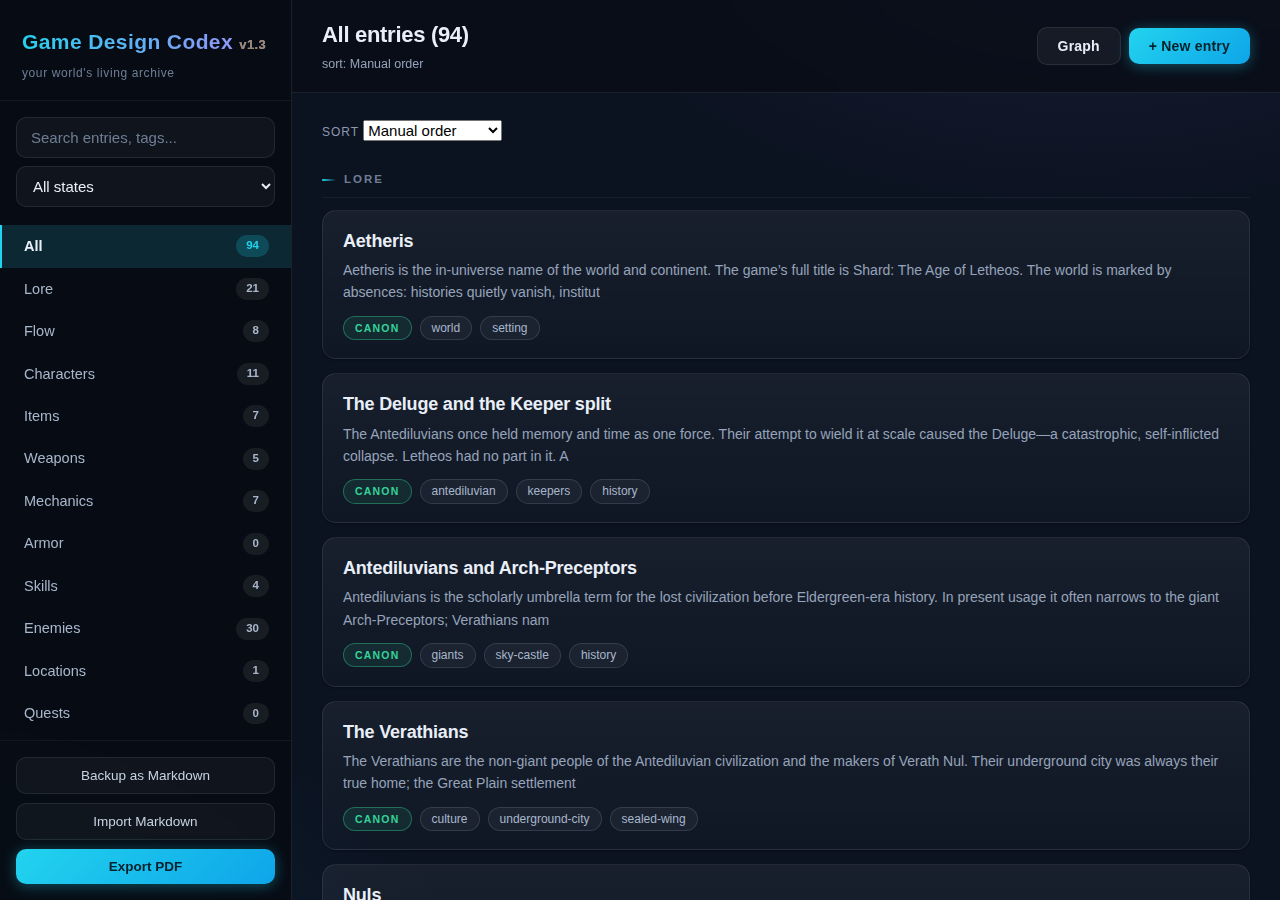
Task: Select the All category in the sidebar
Action: [145, 246]
